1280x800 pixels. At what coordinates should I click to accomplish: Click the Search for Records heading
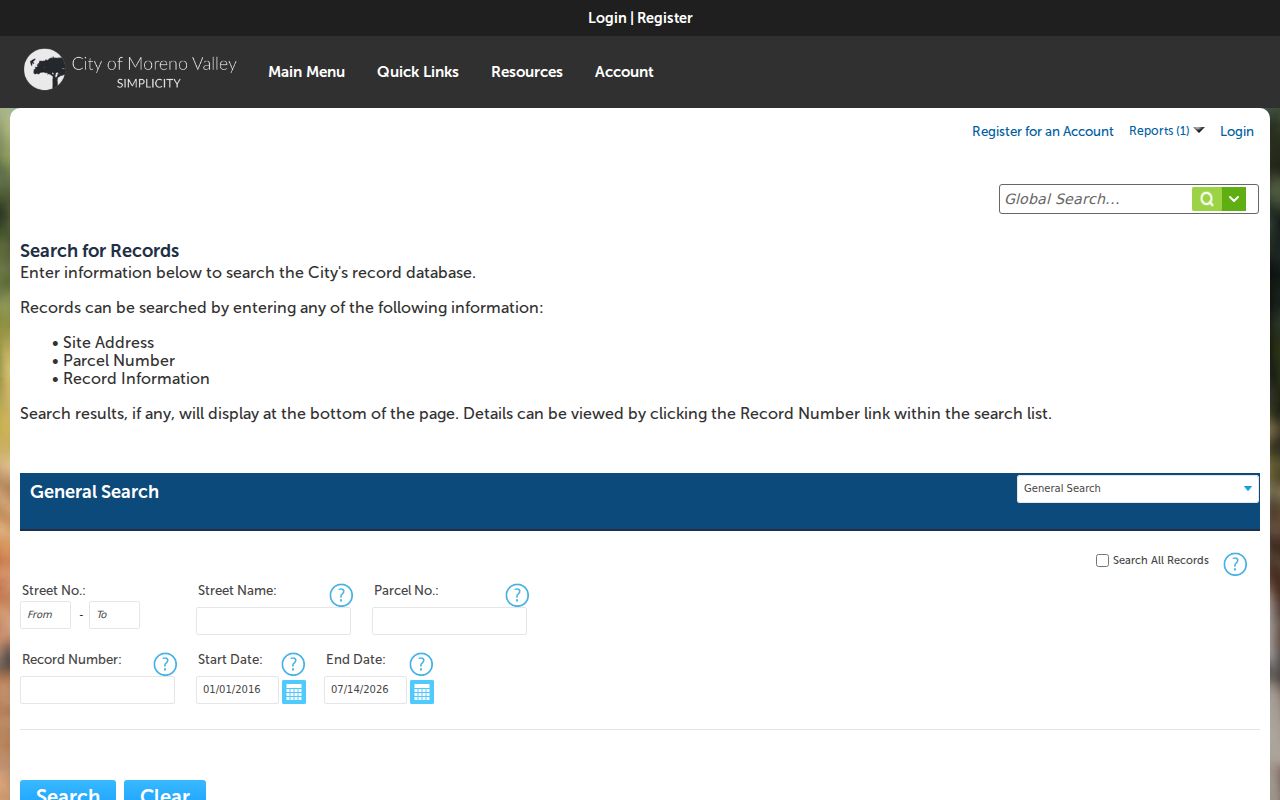coord(100,251)
